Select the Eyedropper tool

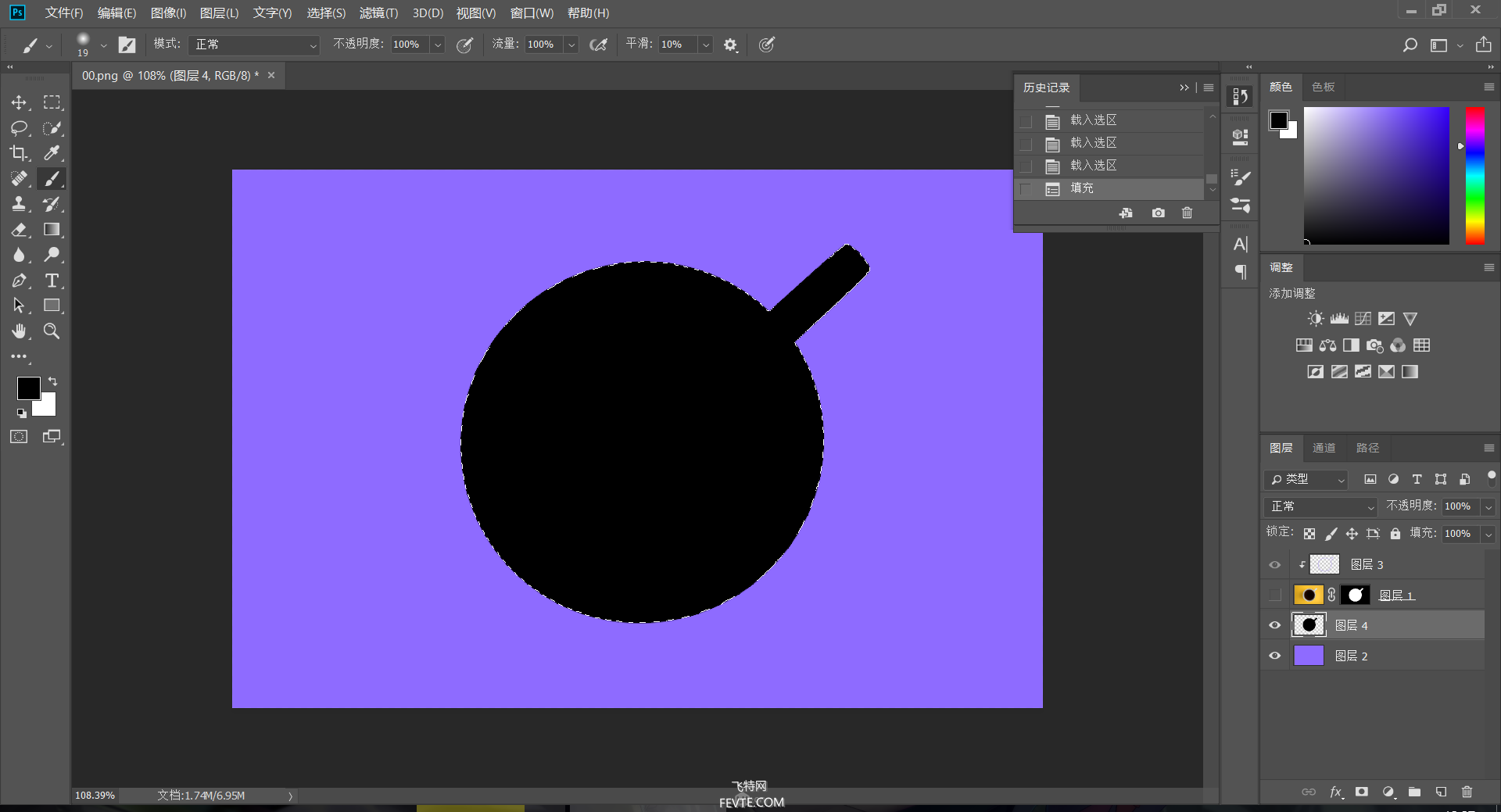[x=52, y=153]
